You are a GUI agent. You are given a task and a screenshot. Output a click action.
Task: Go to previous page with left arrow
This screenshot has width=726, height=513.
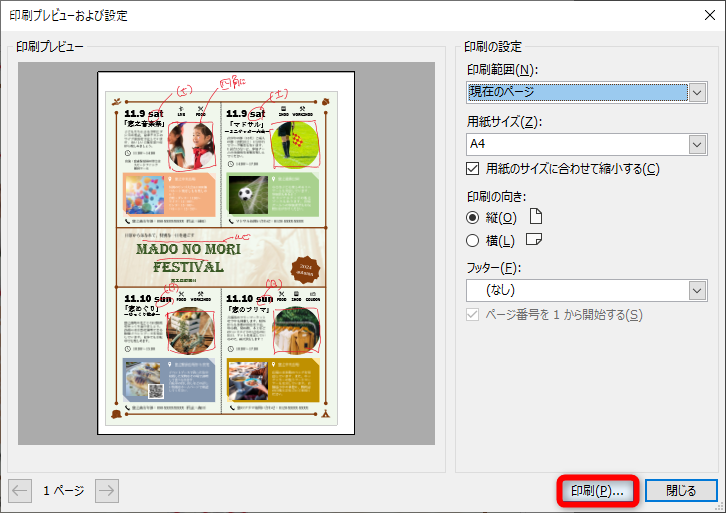pyautogui.click(x=20, y=491)
